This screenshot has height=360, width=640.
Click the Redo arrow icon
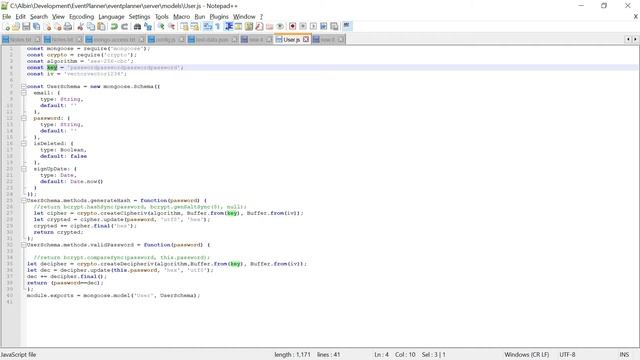click(x=124, y=27)
